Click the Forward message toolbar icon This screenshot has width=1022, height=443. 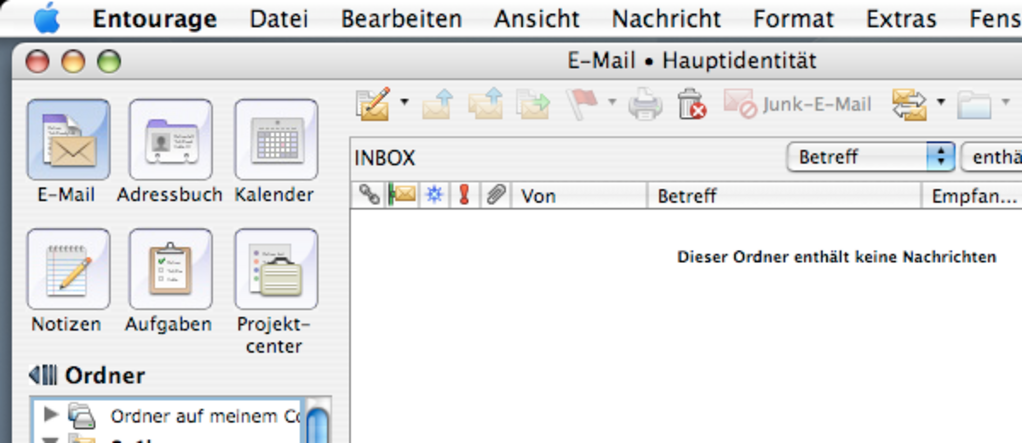(x=533, y=104)
